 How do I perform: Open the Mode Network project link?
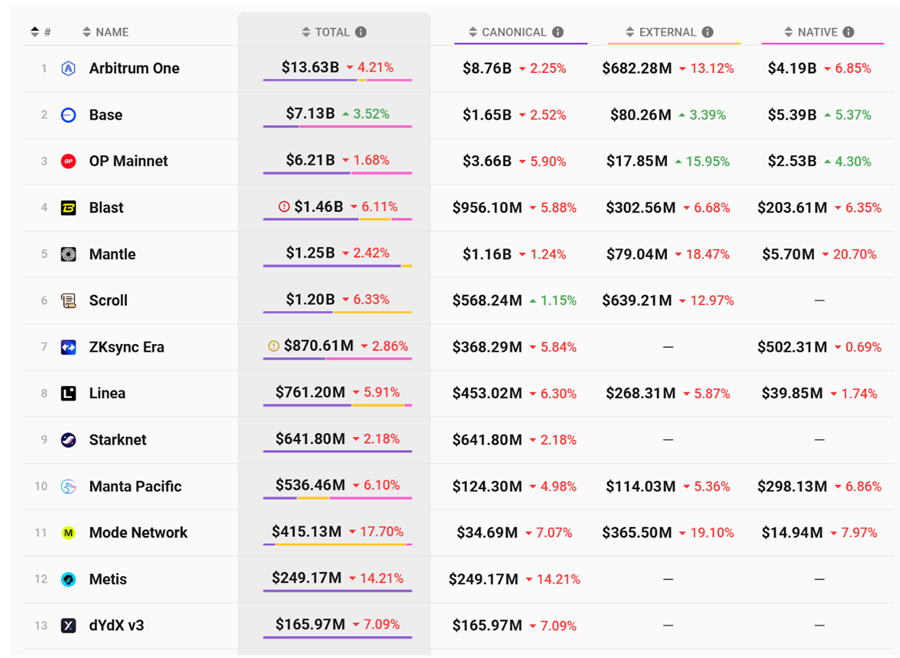point(138,533)
